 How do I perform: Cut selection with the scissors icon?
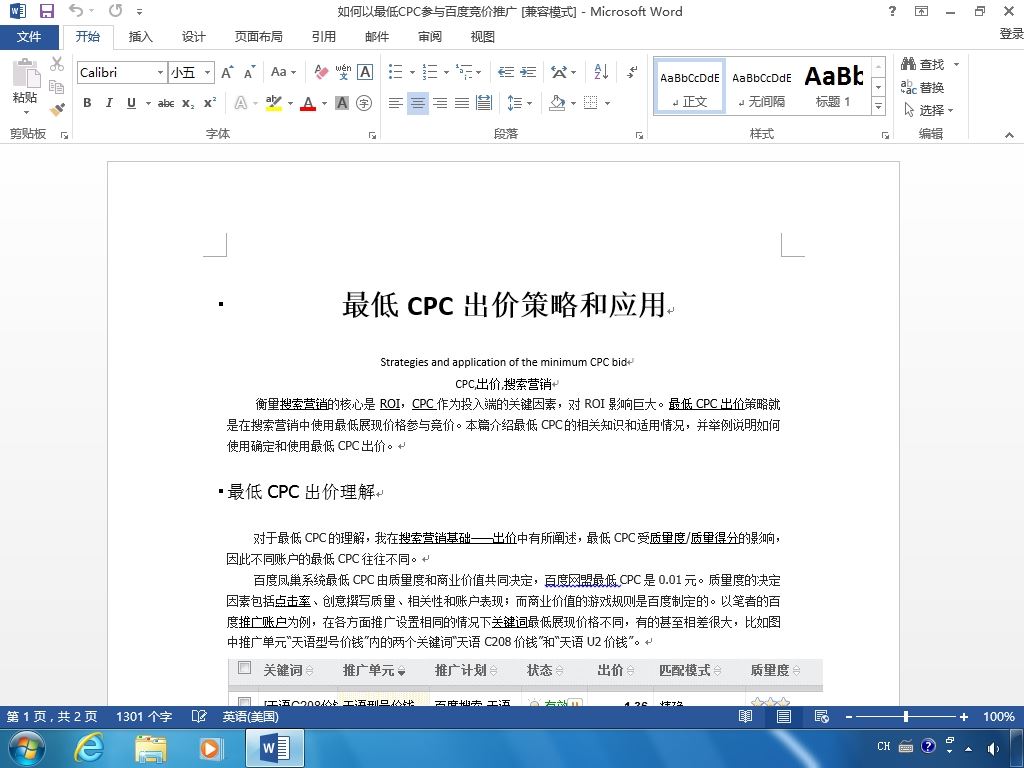pos(57,64)
